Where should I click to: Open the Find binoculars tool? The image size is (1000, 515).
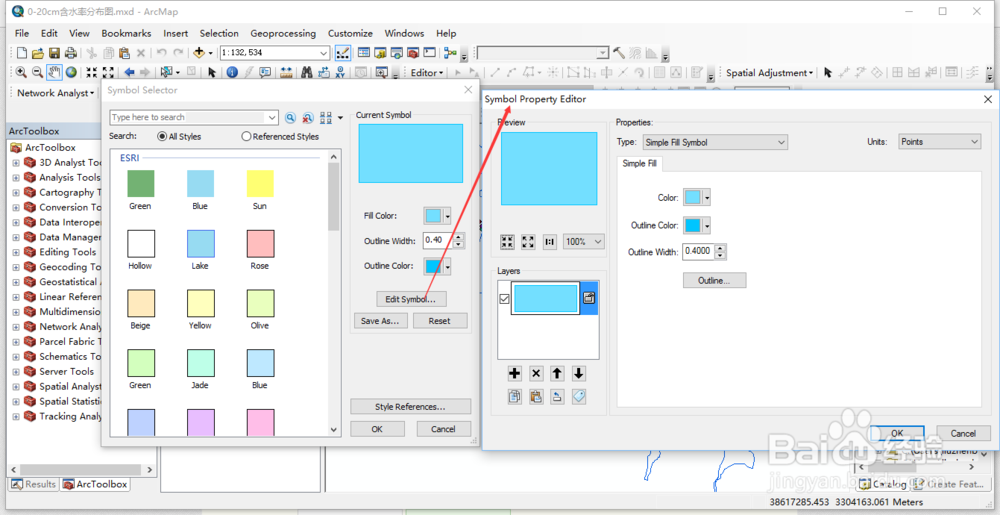coord(307,72)
